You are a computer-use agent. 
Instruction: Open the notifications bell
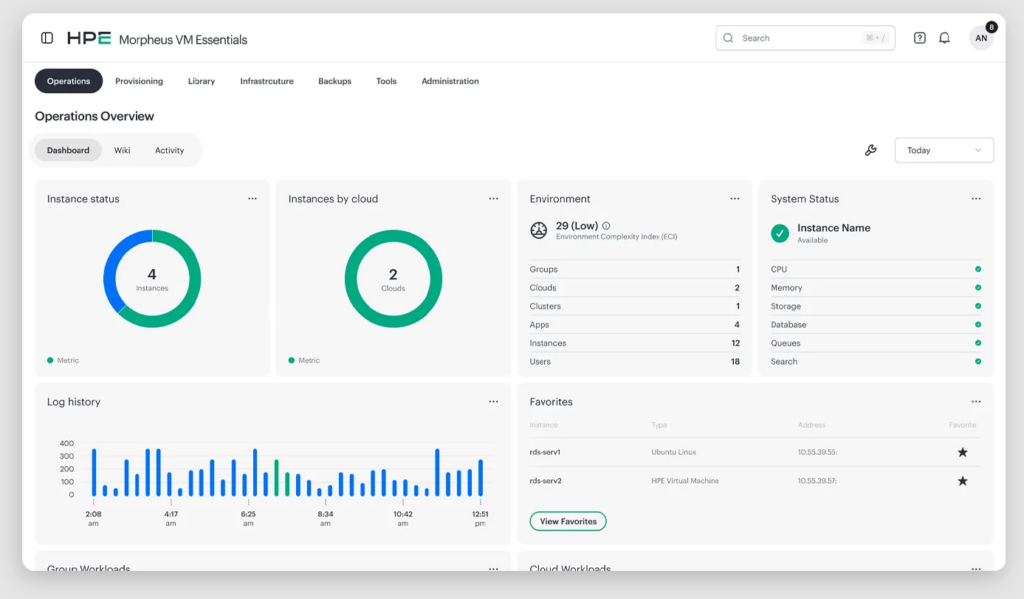point(944,38)
